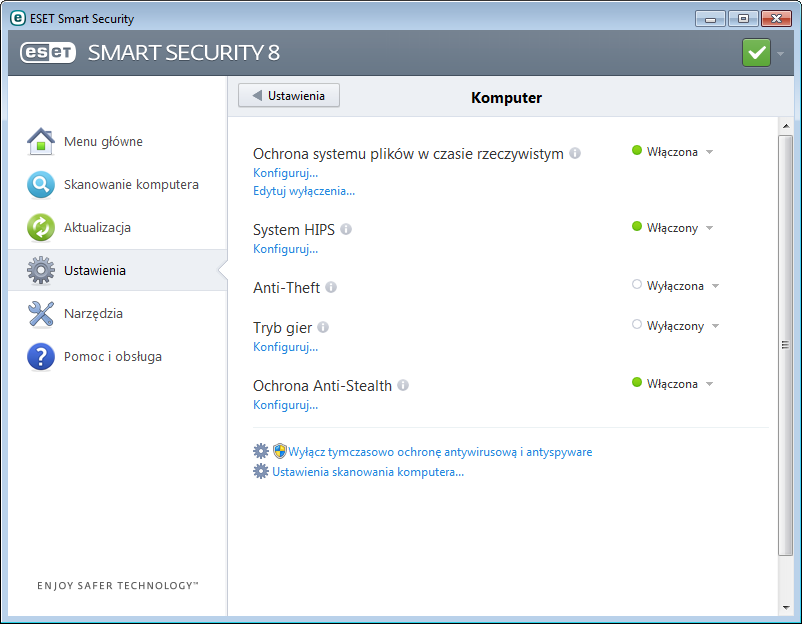802x624 pixels.
Task: Open the Wyłączona dropdown for Anti-Theft
Action: tap(716, 286)
